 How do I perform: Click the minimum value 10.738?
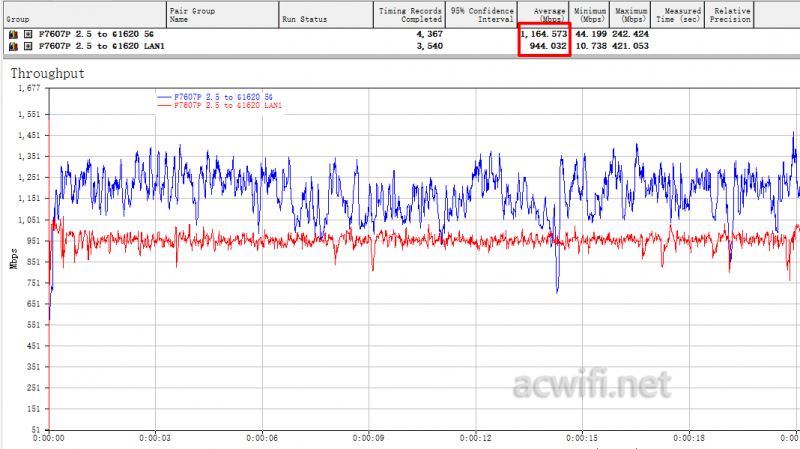591,46
